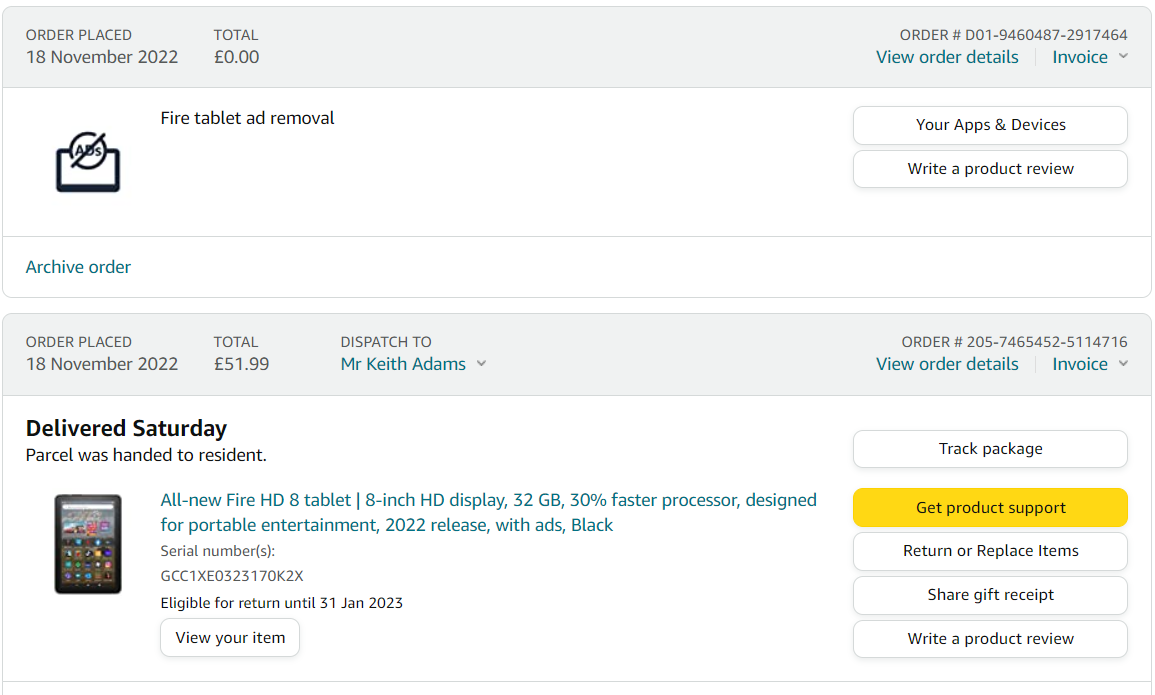
Task: Expand Invoice arrow for the £51.99 order
Action: [1123, 364]
